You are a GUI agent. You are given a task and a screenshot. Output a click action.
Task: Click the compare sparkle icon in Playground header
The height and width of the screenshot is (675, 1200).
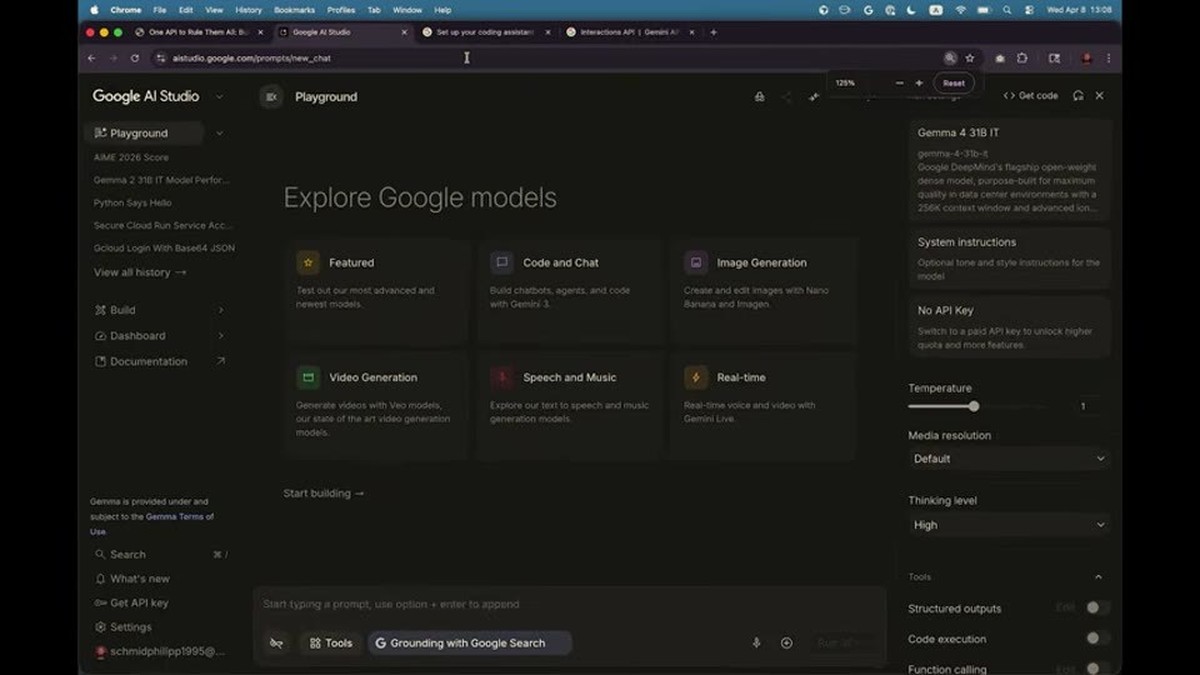click(x=814, y=97)
